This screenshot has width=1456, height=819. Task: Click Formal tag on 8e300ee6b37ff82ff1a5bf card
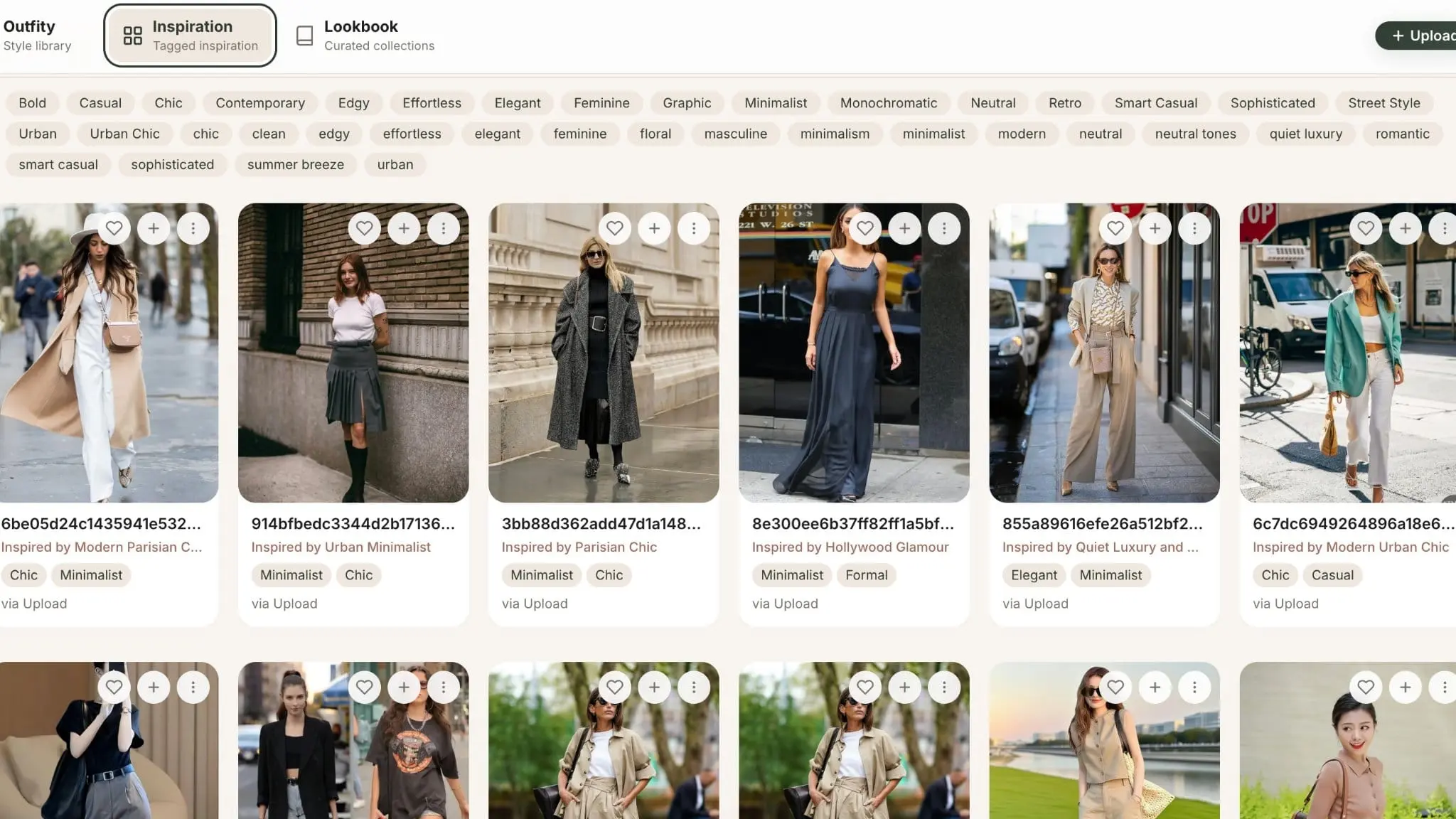(x=867, y=575)
